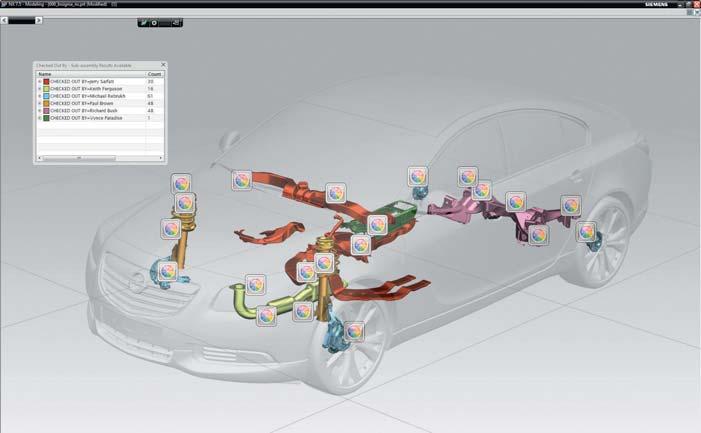701x433 pixels.
Task: Click the tag on the center strut's coil spring
Action: point(324,263)
